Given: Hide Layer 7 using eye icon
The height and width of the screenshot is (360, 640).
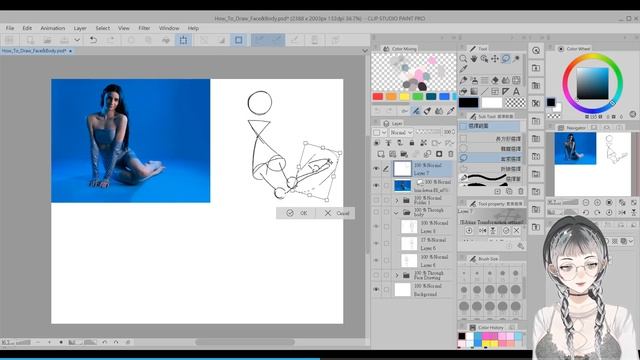Looking at the screenshot, I should tap(376, 169).
